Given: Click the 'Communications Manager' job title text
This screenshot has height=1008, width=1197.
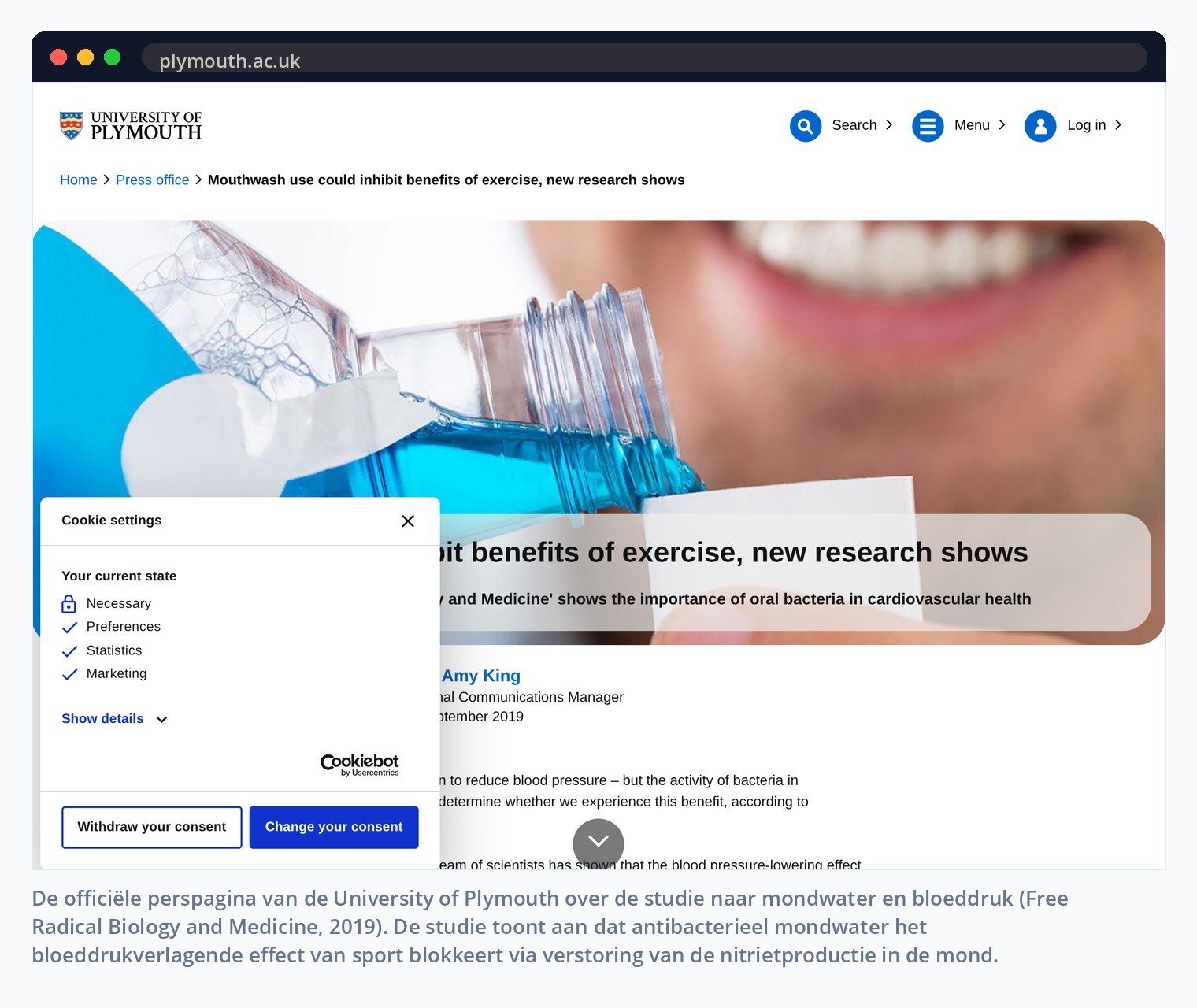Looking at the screenshot, I should (x=541, y=698).
